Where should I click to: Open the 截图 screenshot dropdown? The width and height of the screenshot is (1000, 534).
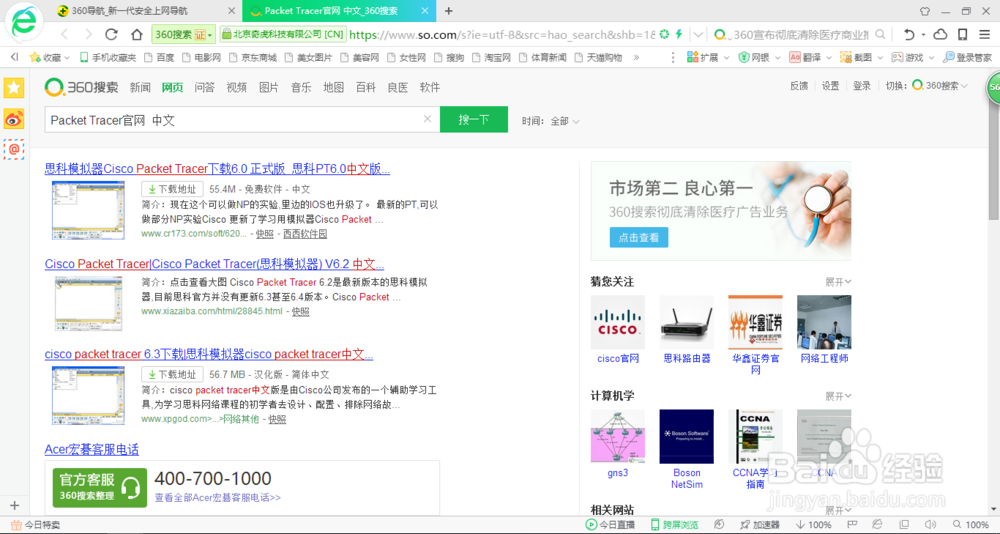coord(861,57)
